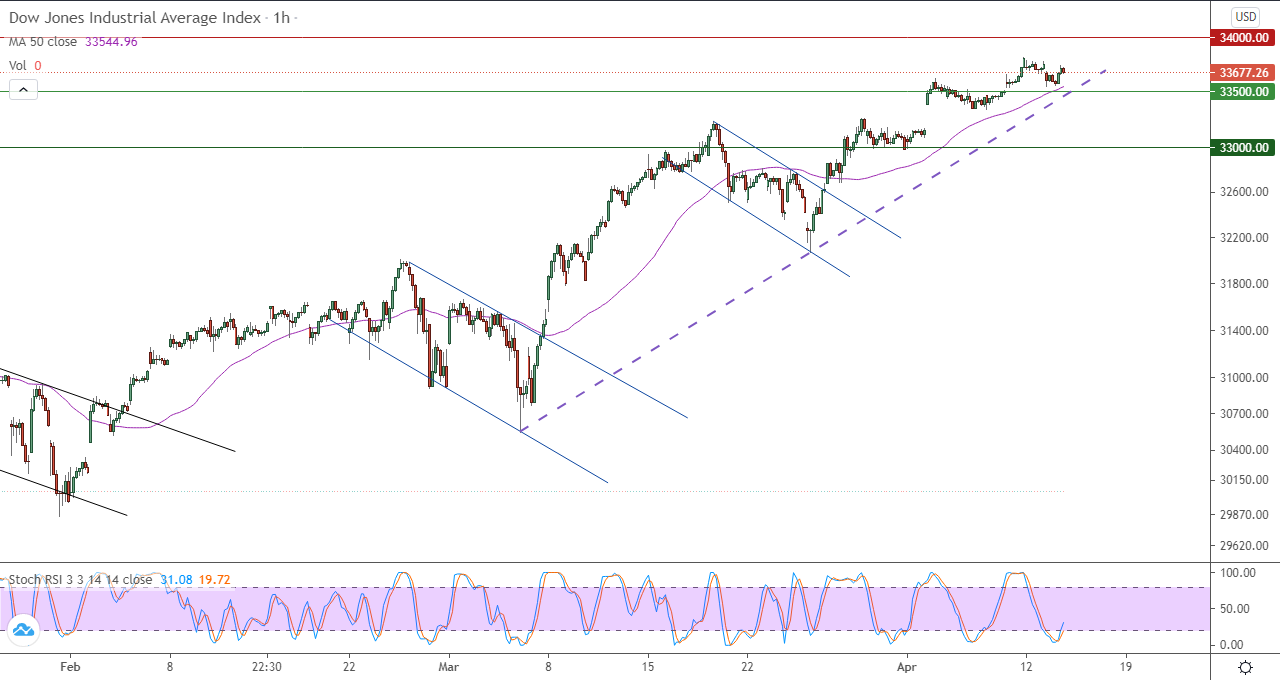Click the 31000.00 price axis label
The width and height of the screenshot is (1280, 680).
[1244, 377]
